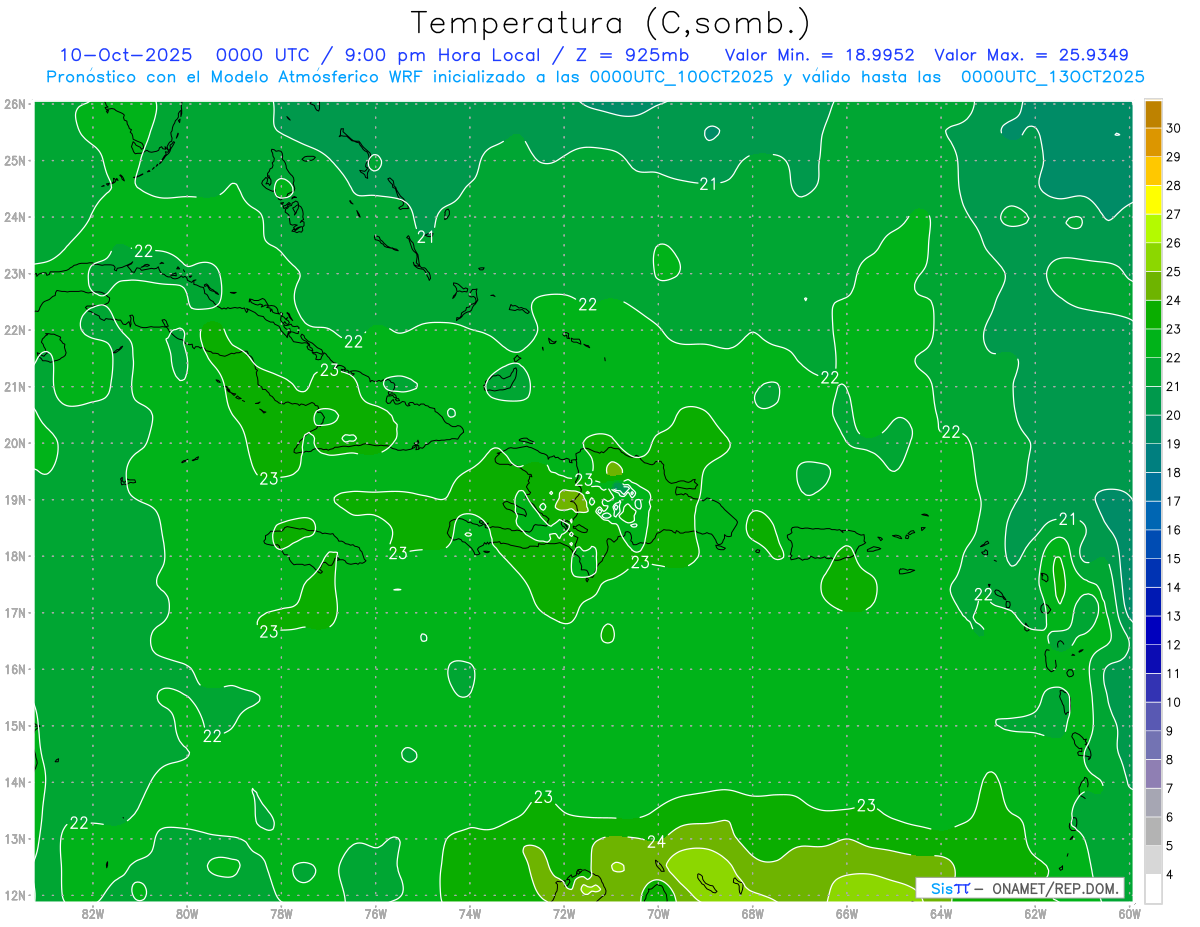Image resolution: width=1200 pixels, height=927 pixels.
Task: Click the latitude label "13N"
Action: click(15, 838)
